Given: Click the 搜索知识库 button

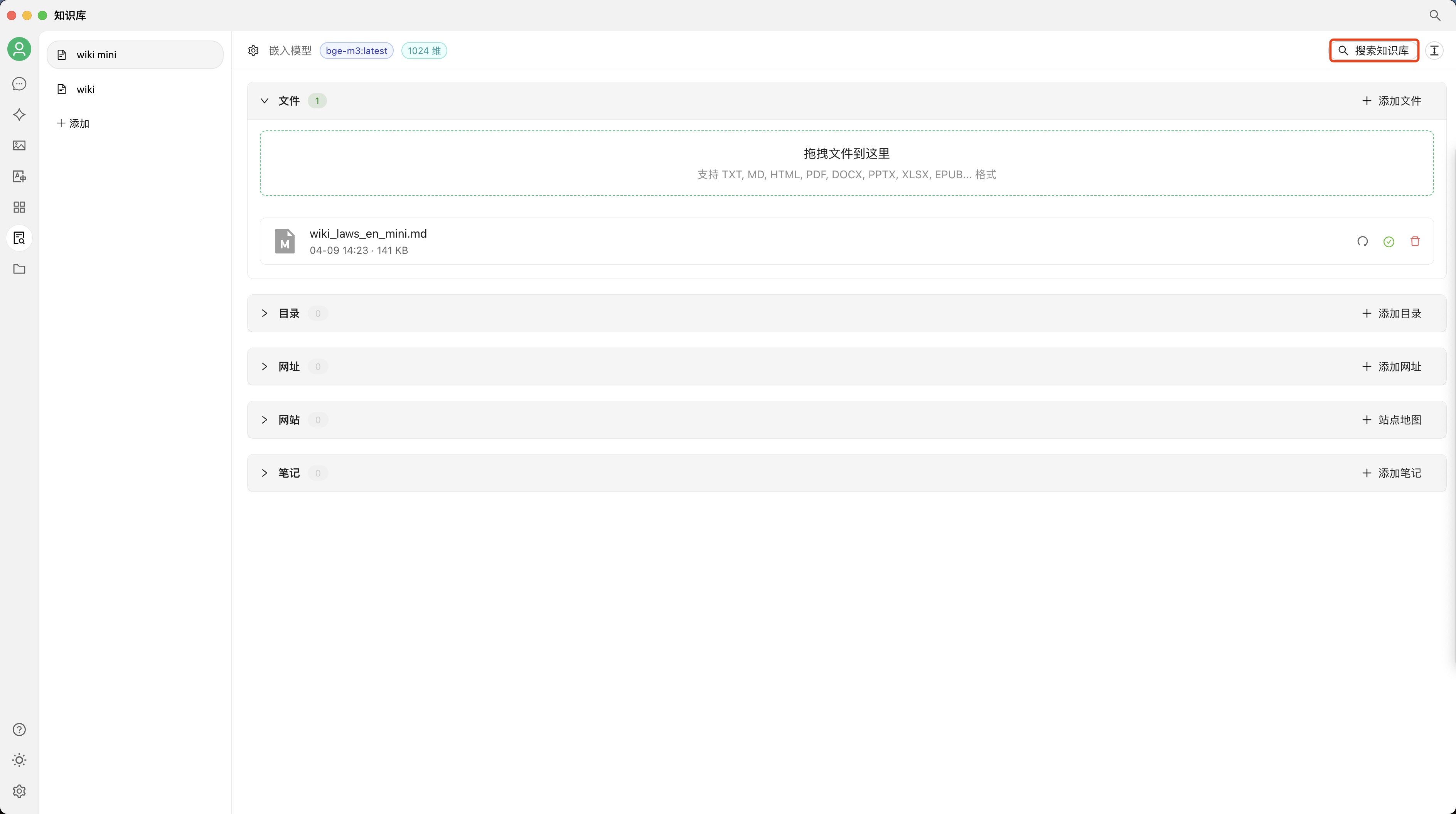Looking at the screenshot, I should coord(1374,51).
